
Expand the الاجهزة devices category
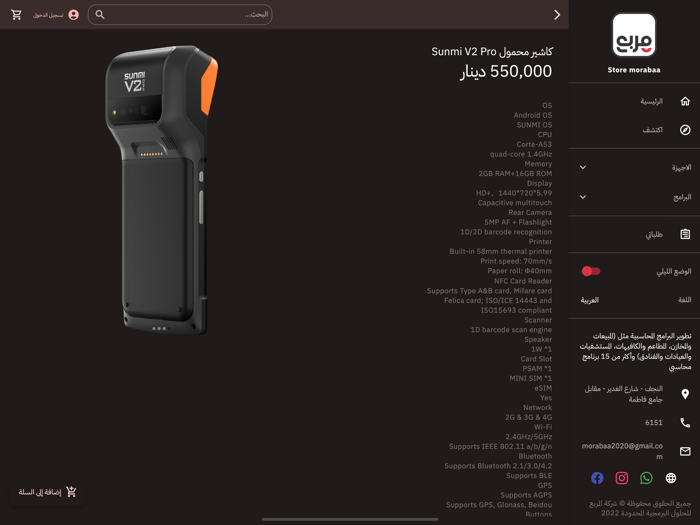pyautogui.click(x=583, y=167)
